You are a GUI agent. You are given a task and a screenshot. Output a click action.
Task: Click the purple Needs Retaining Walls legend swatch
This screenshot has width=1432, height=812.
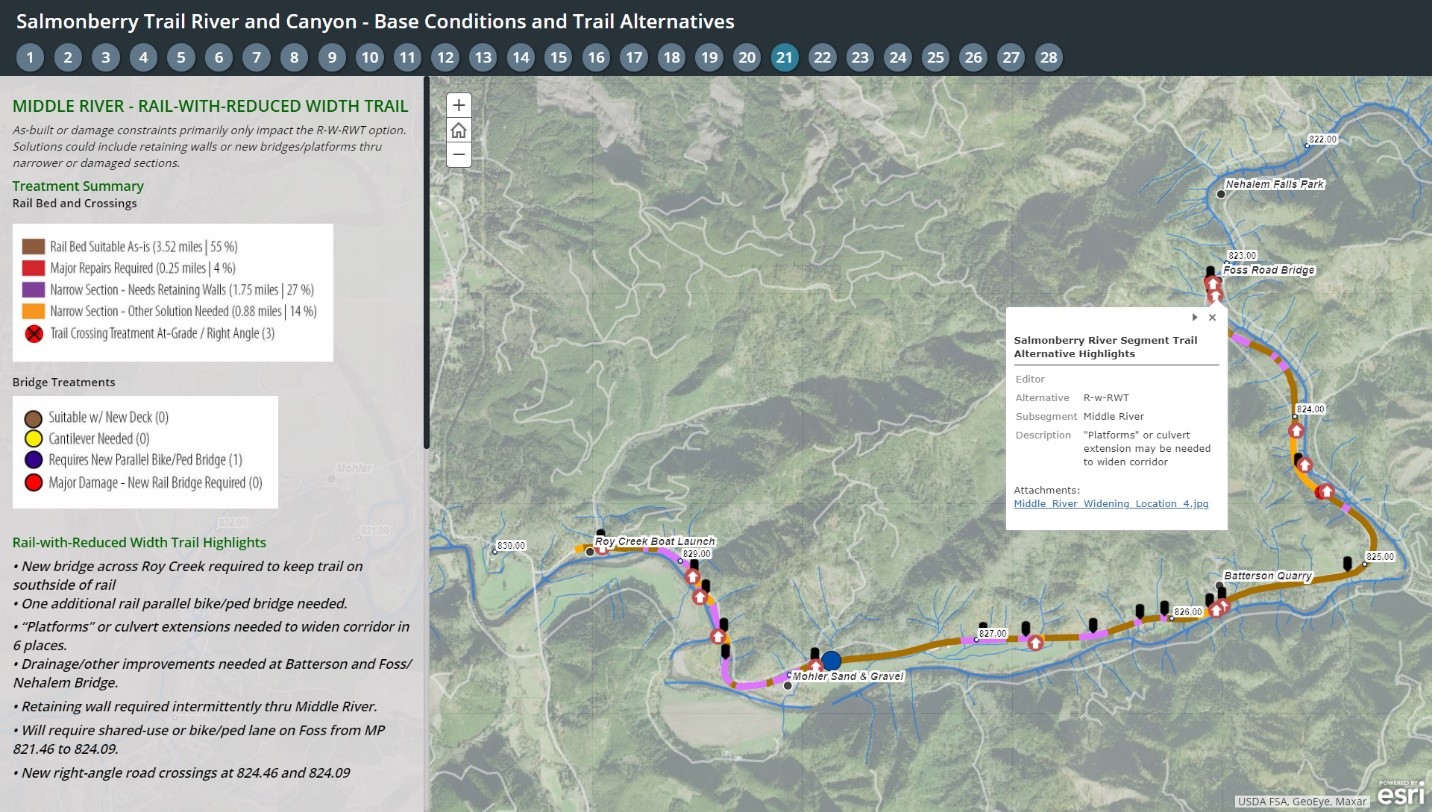(34, 290)
